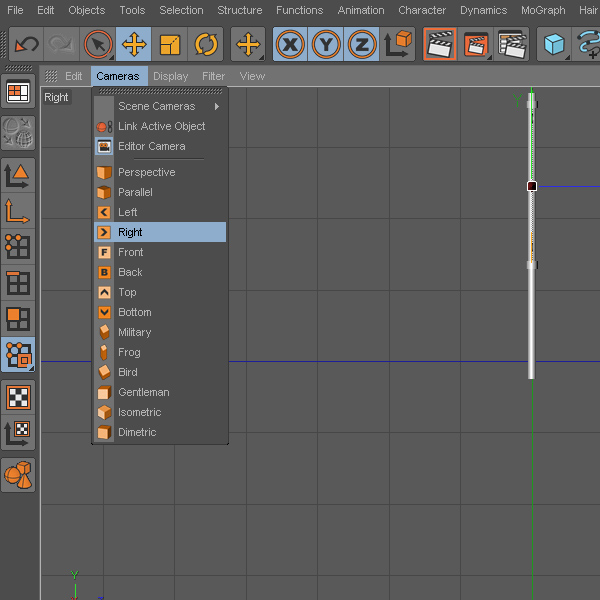Switch to Texture mode checkerboard icon
The width and height of the screenshot is (600, 600).
pyautogui.click(x=18, y=397)
